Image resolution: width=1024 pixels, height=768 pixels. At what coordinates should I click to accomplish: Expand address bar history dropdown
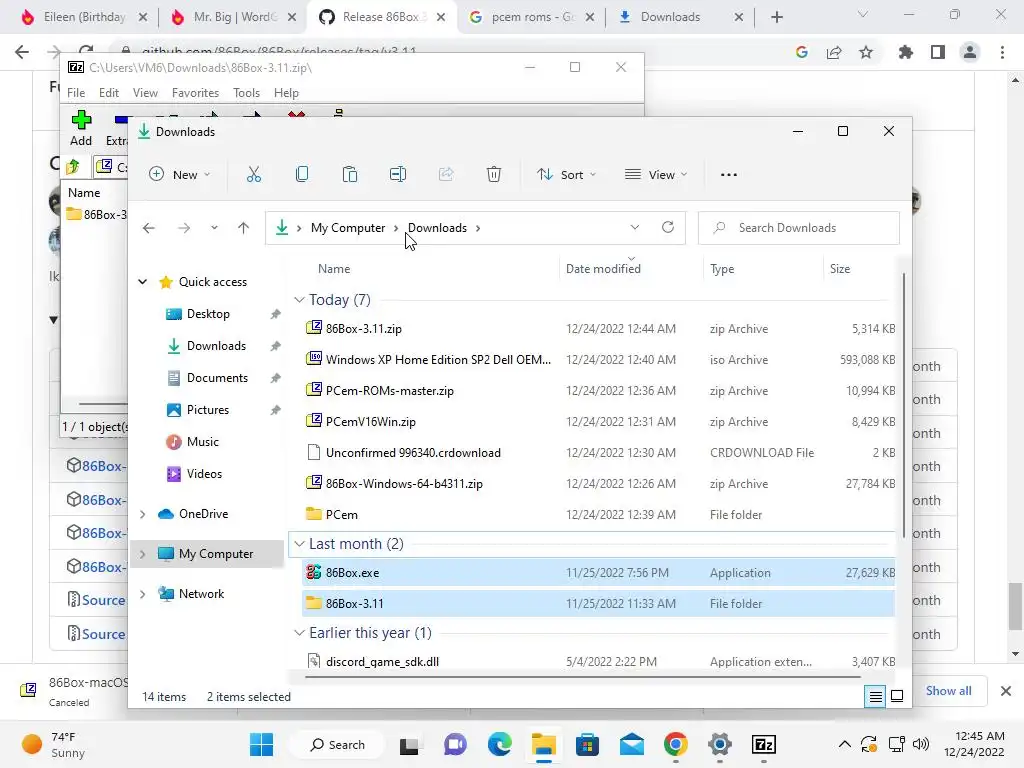(635, 227)
